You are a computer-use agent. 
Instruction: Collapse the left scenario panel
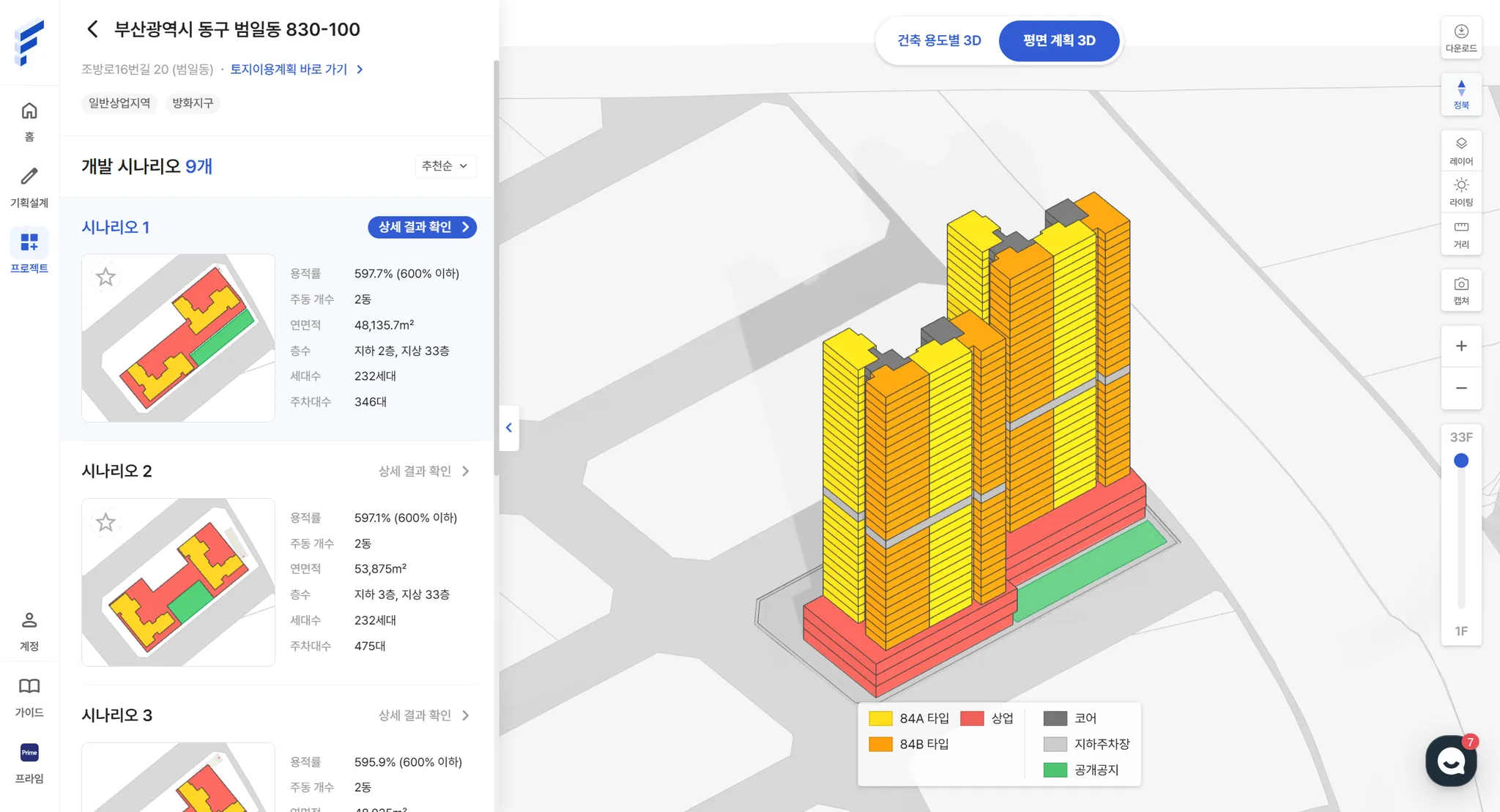tap(509, 428)
